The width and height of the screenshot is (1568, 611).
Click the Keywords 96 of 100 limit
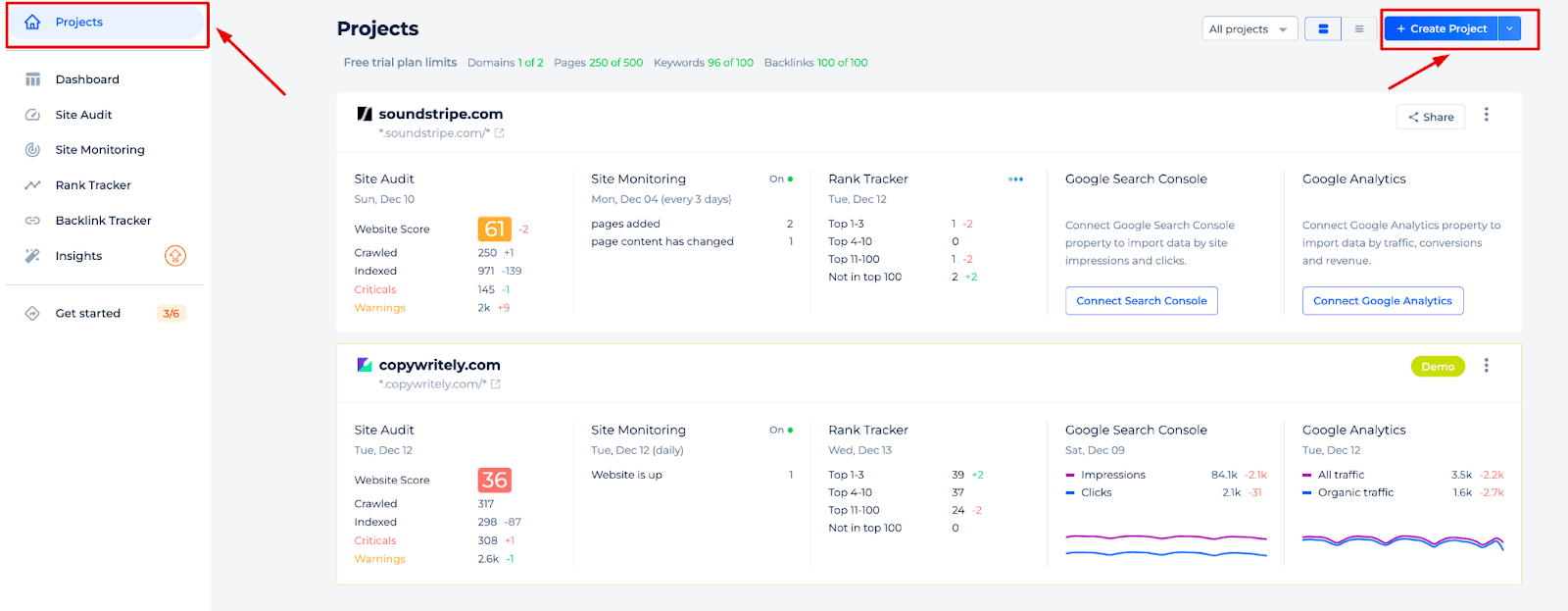coord(704,63)
